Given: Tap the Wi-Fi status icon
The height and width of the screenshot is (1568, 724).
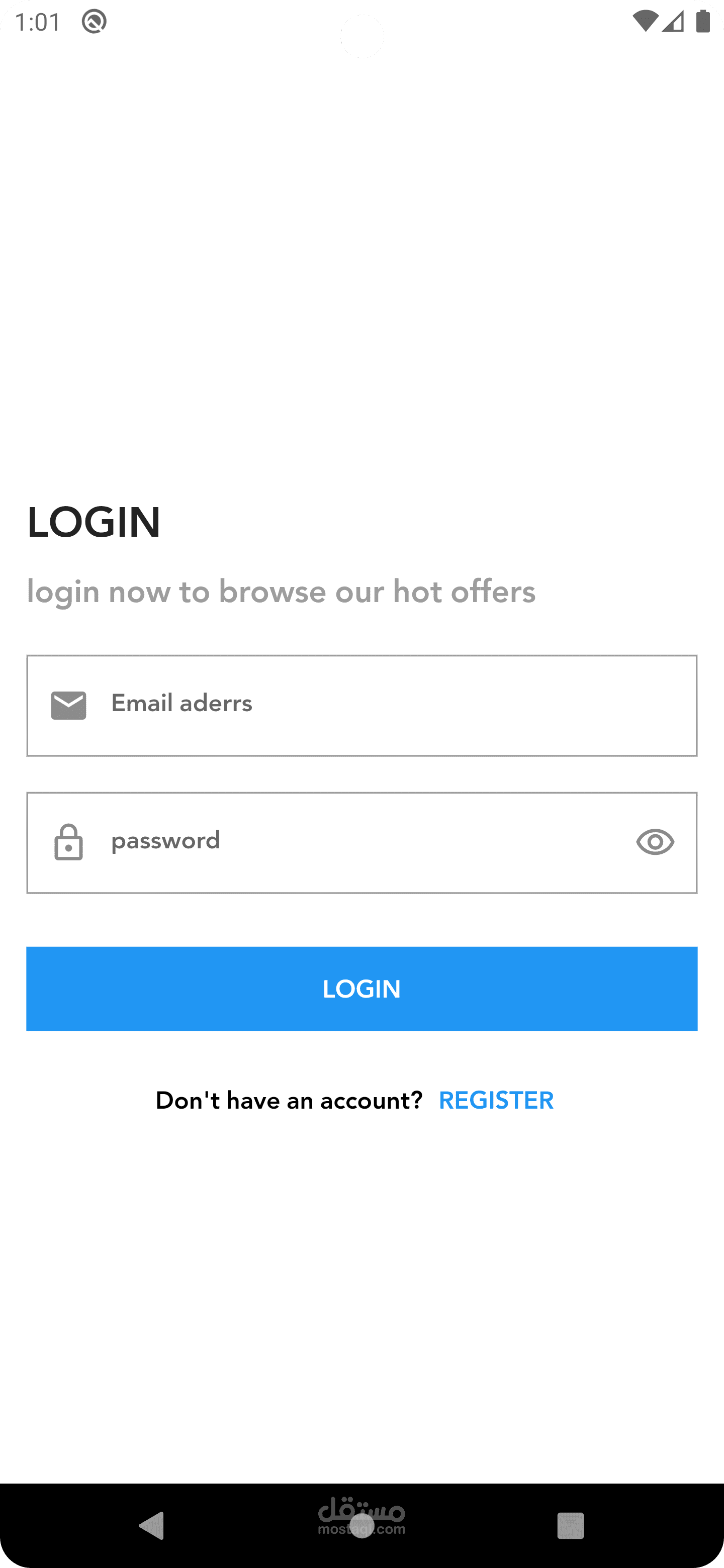Looking at the screenshot, I should tap(645, 22).
